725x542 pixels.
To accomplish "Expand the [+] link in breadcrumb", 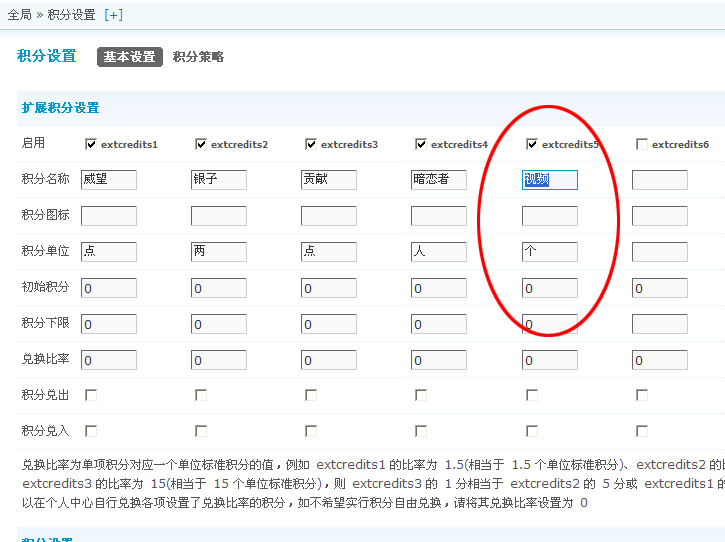I will pos(113,15).
